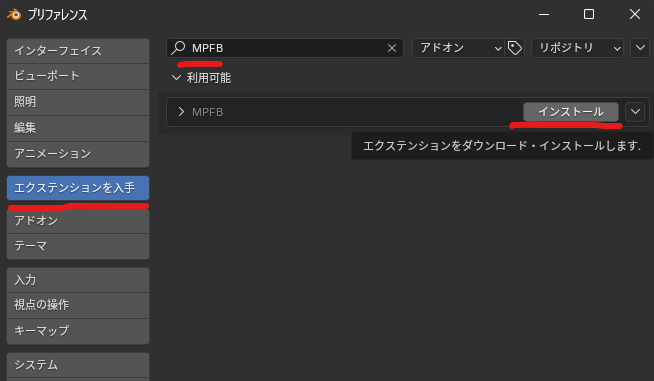
Task: Open the テーマ sidebar section
Action: tap(78, 246)
